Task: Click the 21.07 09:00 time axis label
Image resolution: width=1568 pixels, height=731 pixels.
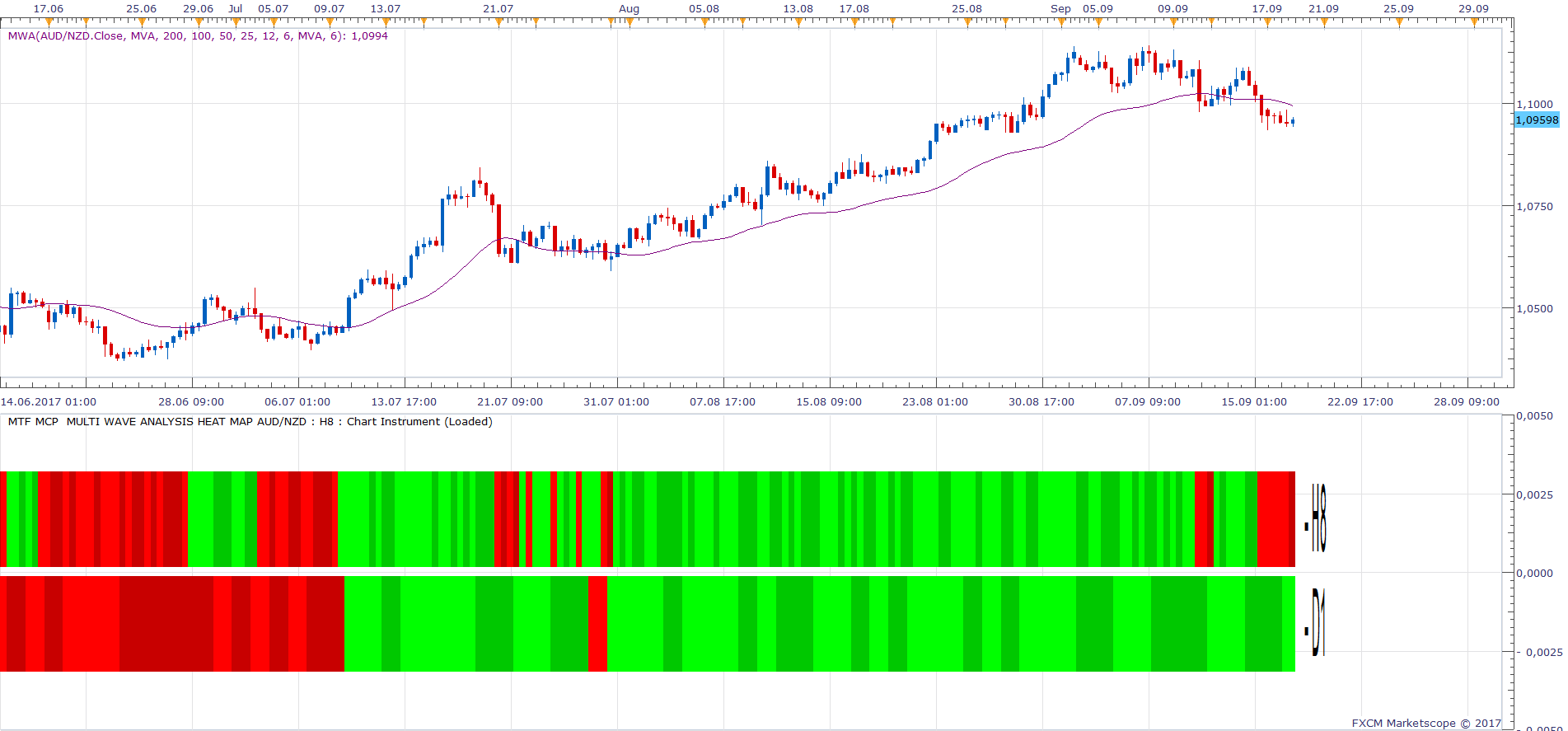Action: [510, 402]
